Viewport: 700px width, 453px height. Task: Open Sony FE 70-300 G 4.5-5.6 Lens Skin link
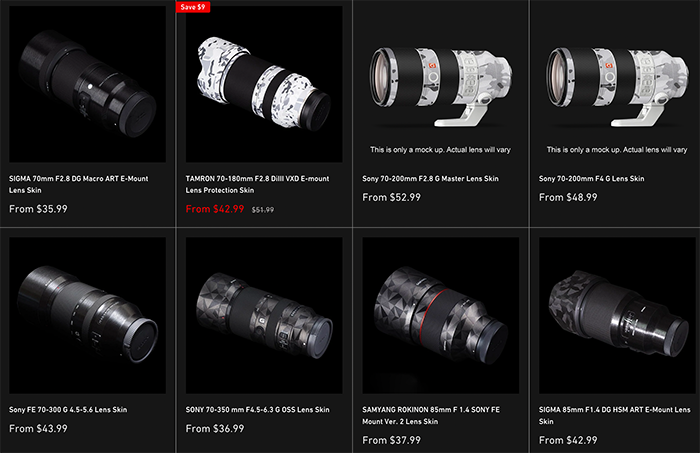pos(68,410)
